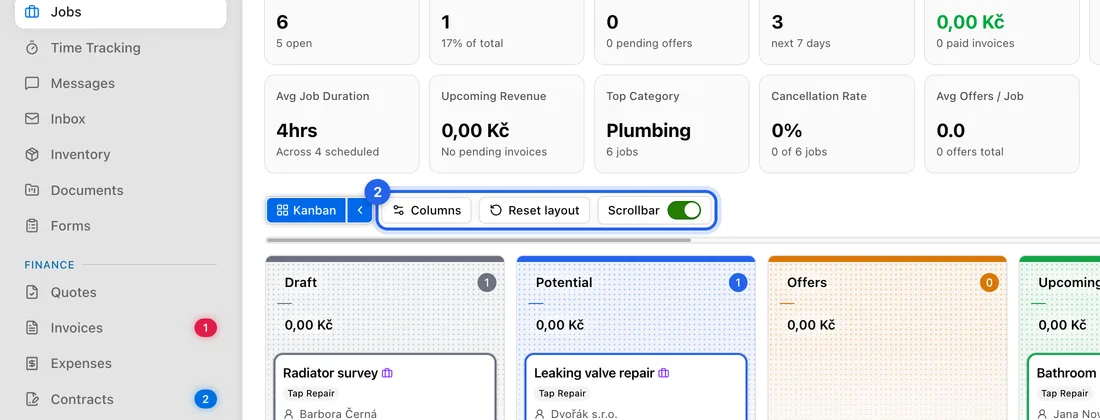The width and height of the screenshot is (1100, 420).
Task: Open the Inbox page
Action: coord(120,119)
